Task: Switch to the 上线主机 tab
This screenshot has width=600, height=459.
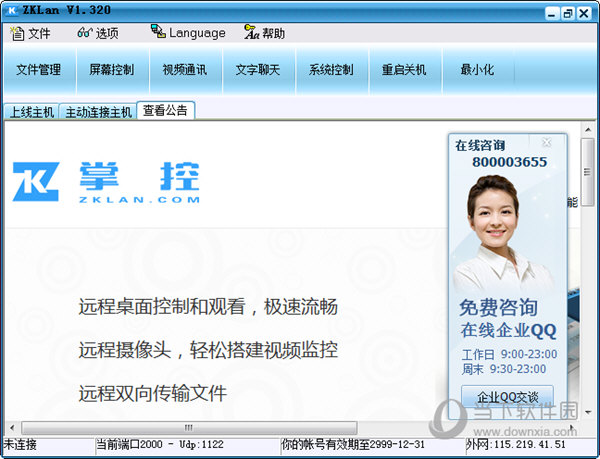Action: tap(31, 112)
